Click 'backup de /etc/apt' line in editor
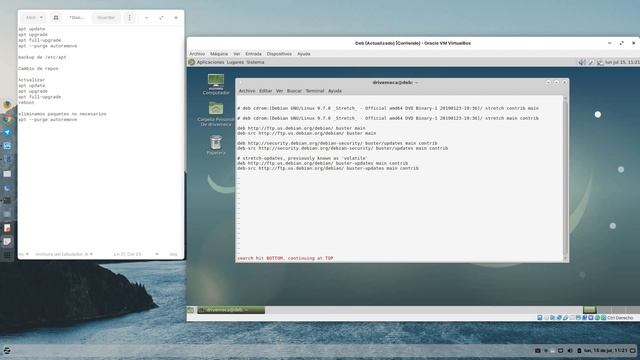Image resolution: width=640 pixels, height=360 pixels. coord(42,58)
